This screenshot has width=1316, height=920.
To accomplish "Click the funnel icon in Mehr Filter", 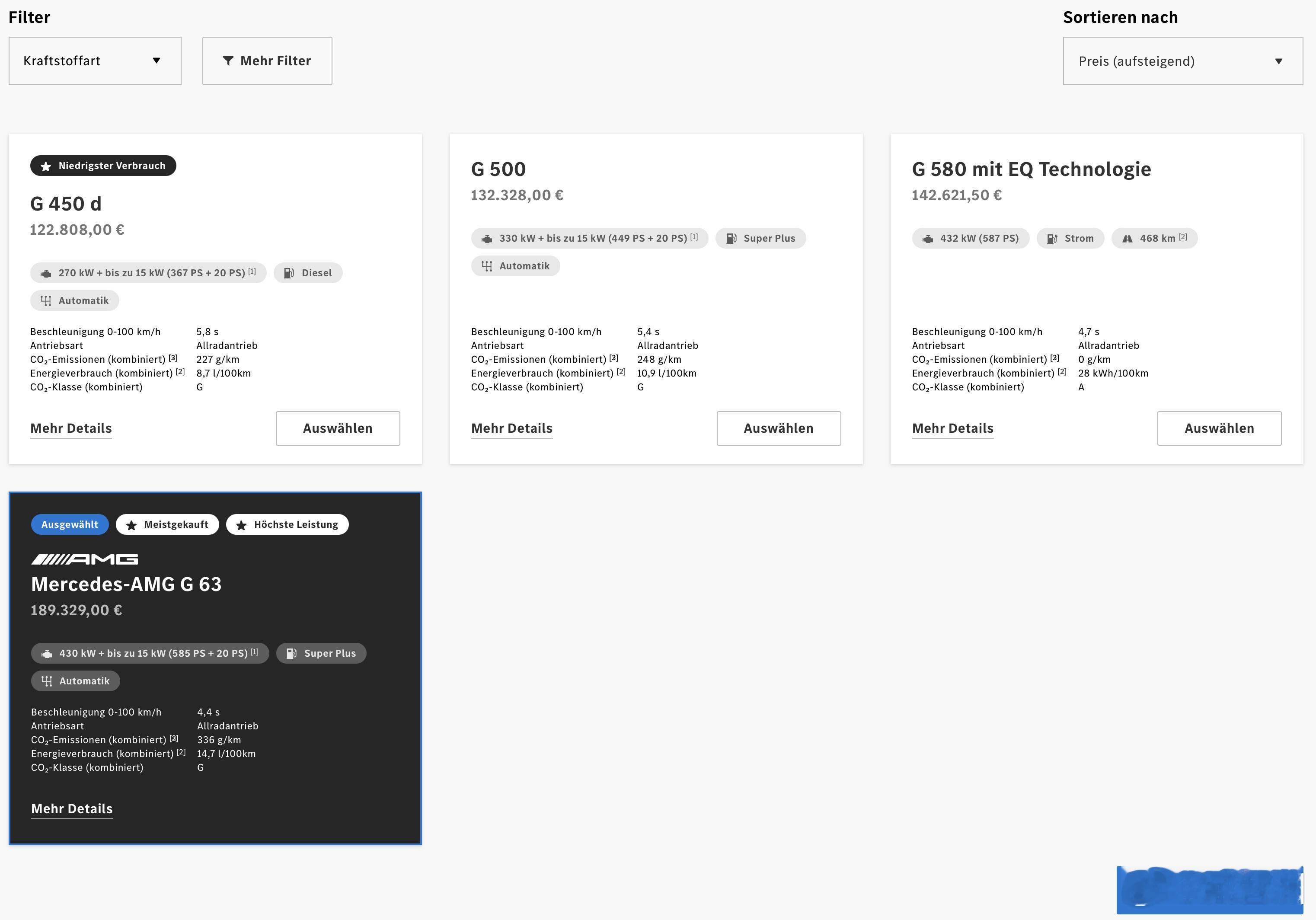I will (x=228, y=61).
